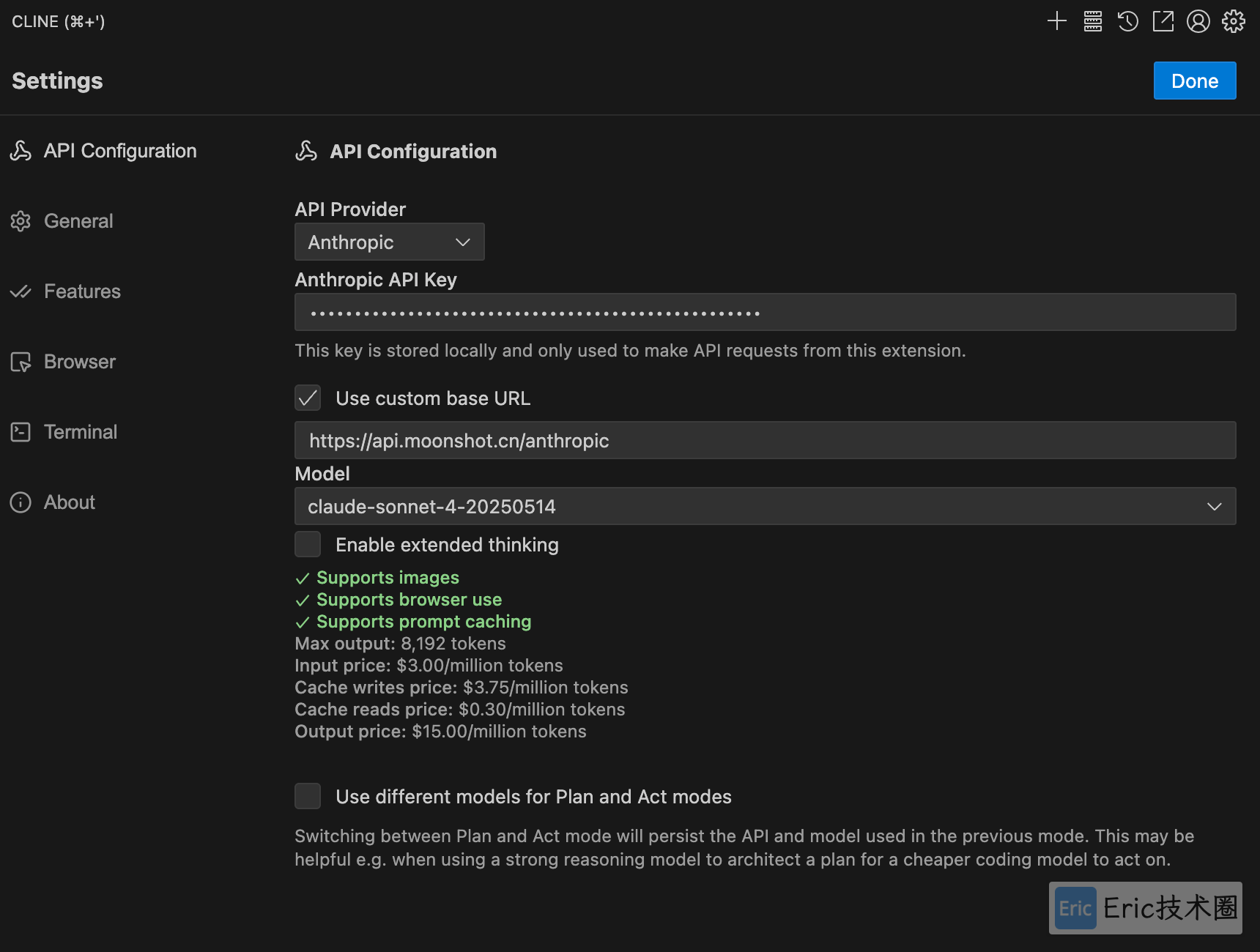This screenshot has height=952, width=1260.
Task: Click the Browser sidebar icon
Action: click(21, 362)
